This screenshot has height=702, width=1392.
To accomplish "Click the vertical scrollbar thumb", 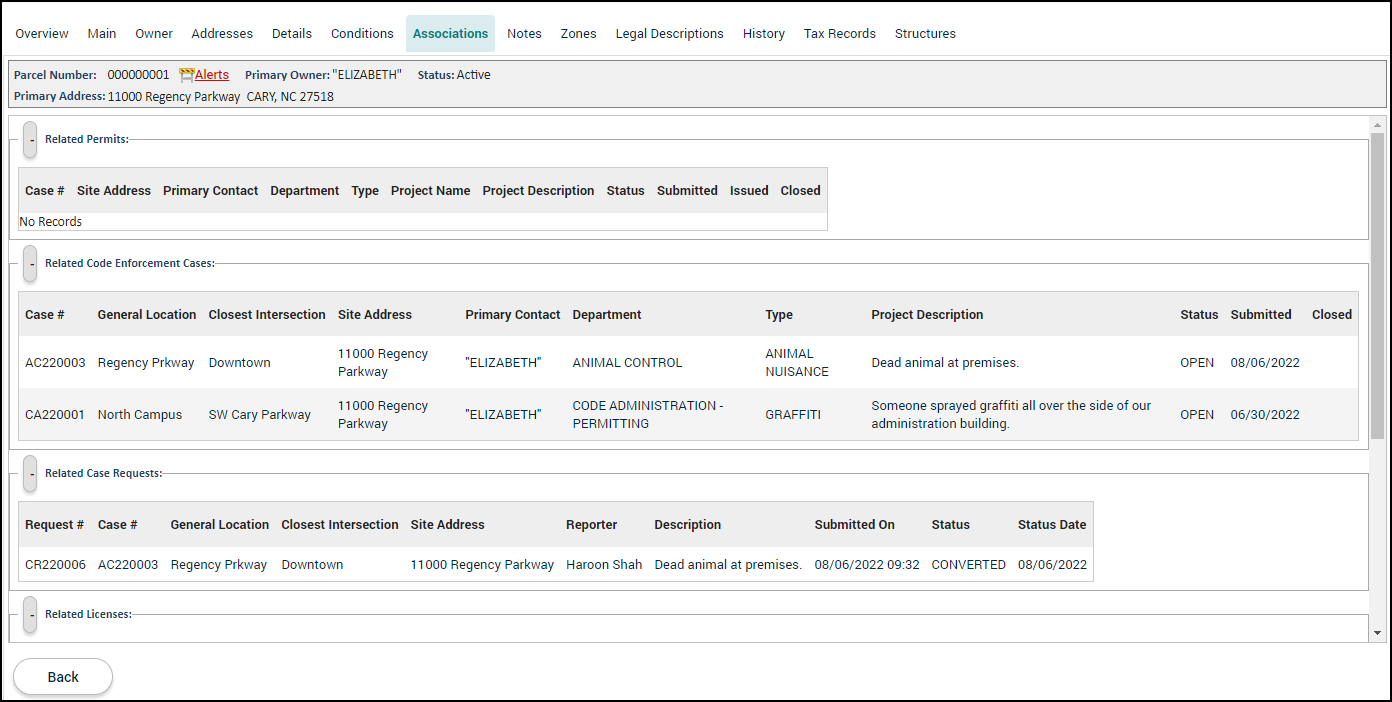I will click(1377, 285).
